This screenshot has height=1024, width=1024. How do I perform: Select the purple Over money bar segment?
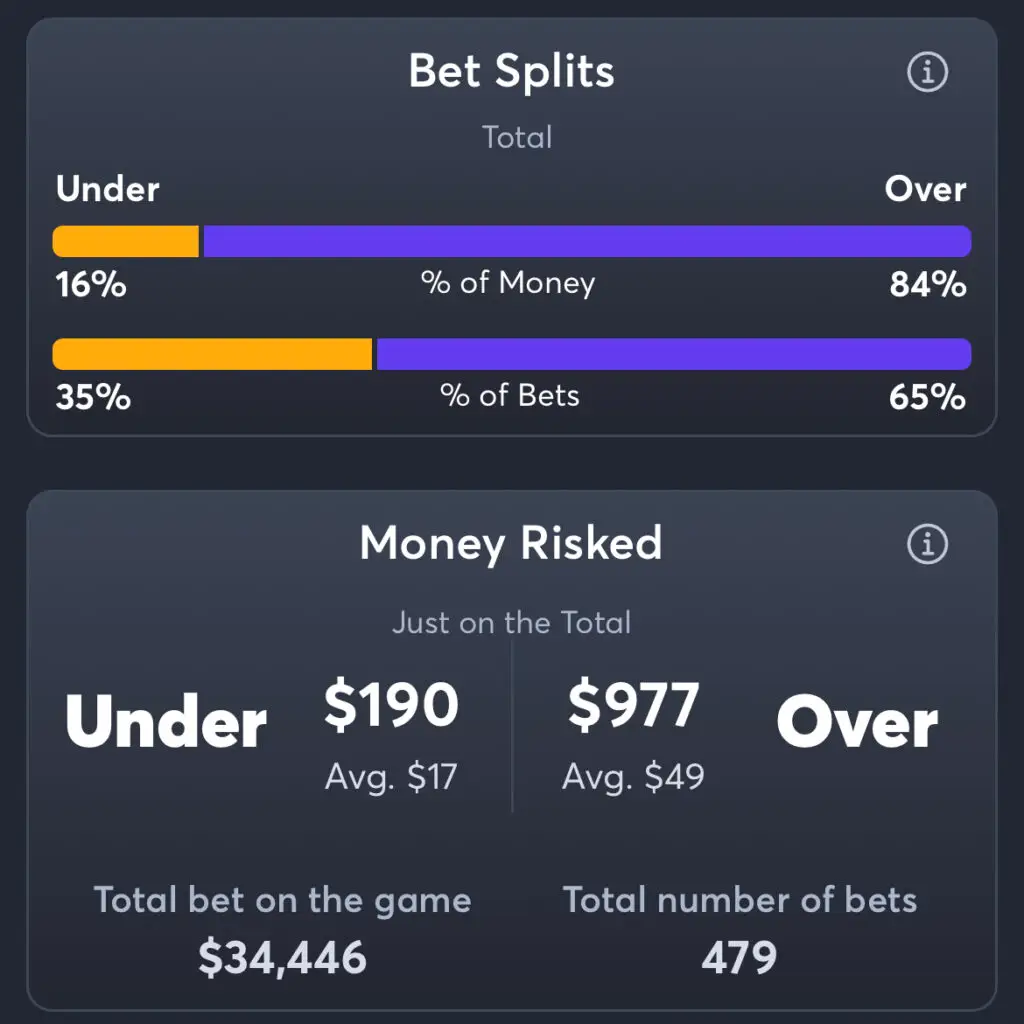(587, 241)
